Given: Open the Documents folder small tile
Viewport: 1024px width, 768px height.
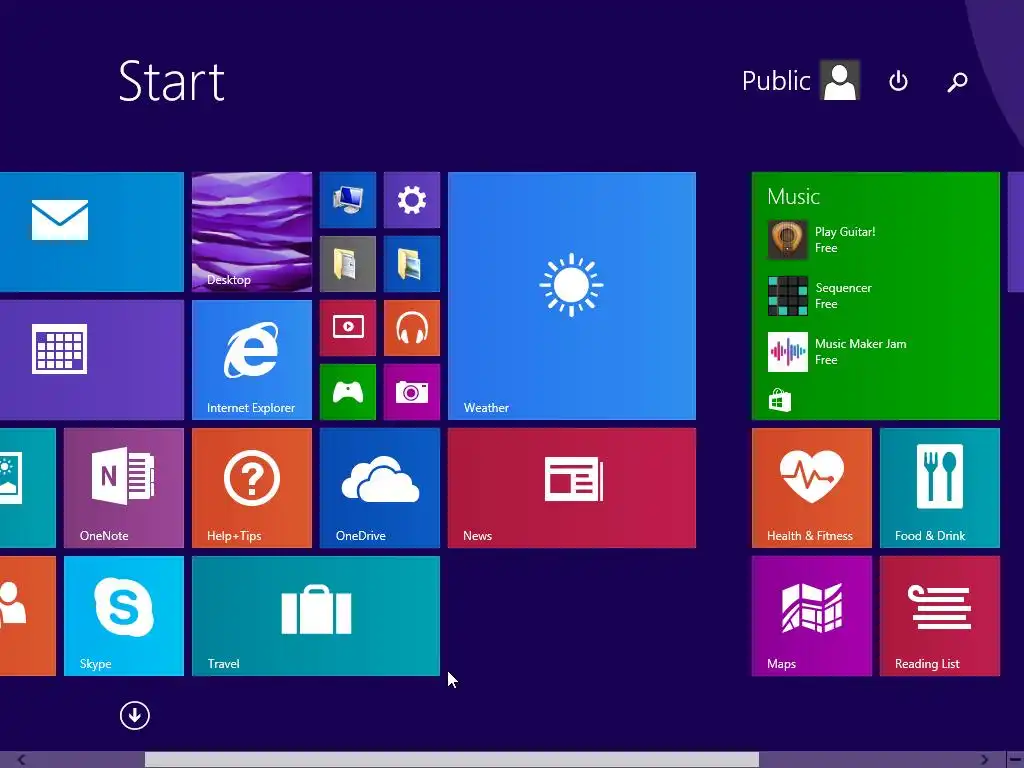Looking at the screenshot, I should click(348, 264).
